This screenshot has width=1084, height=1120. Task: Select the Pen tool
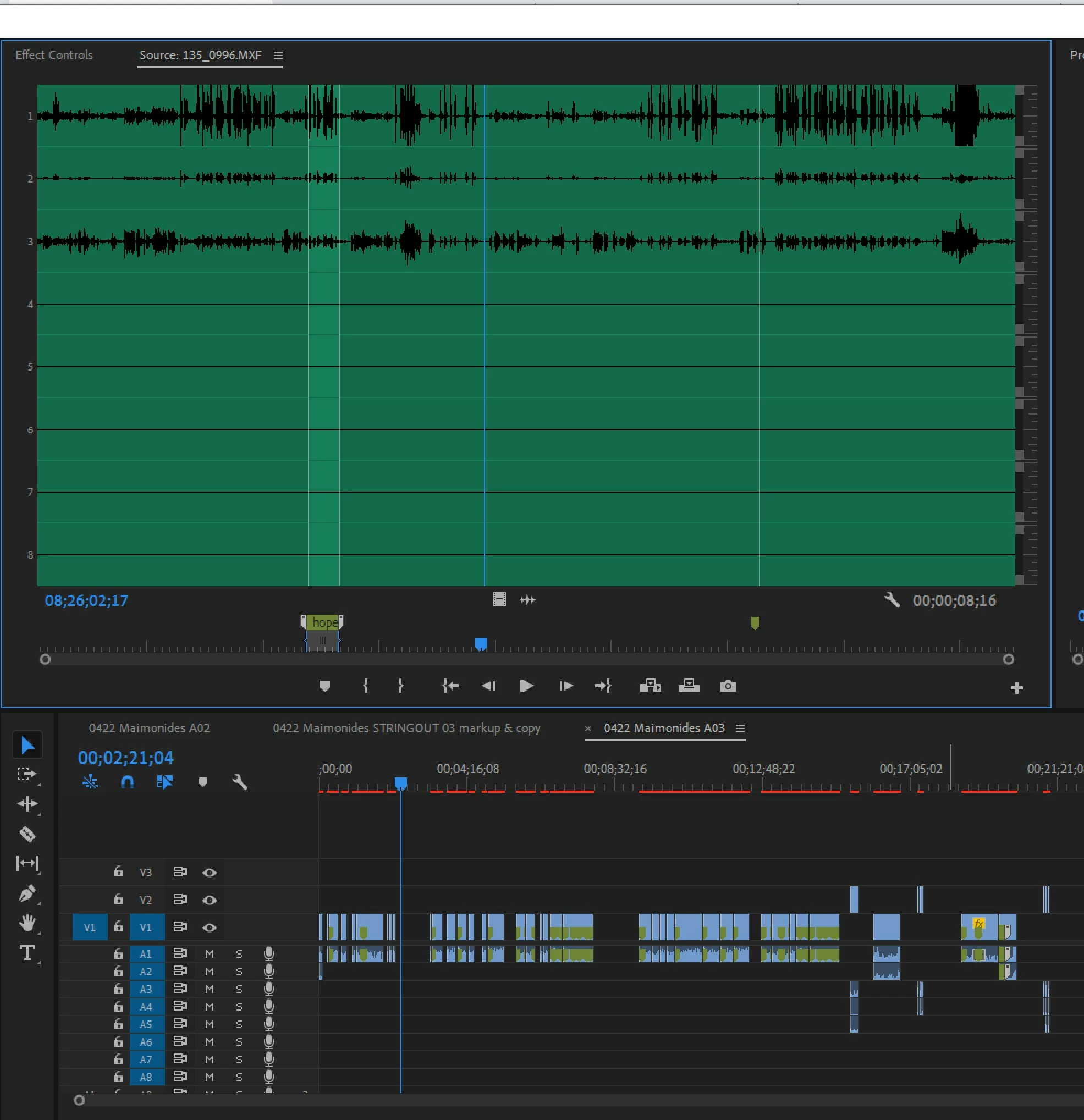tap(27, 893)
